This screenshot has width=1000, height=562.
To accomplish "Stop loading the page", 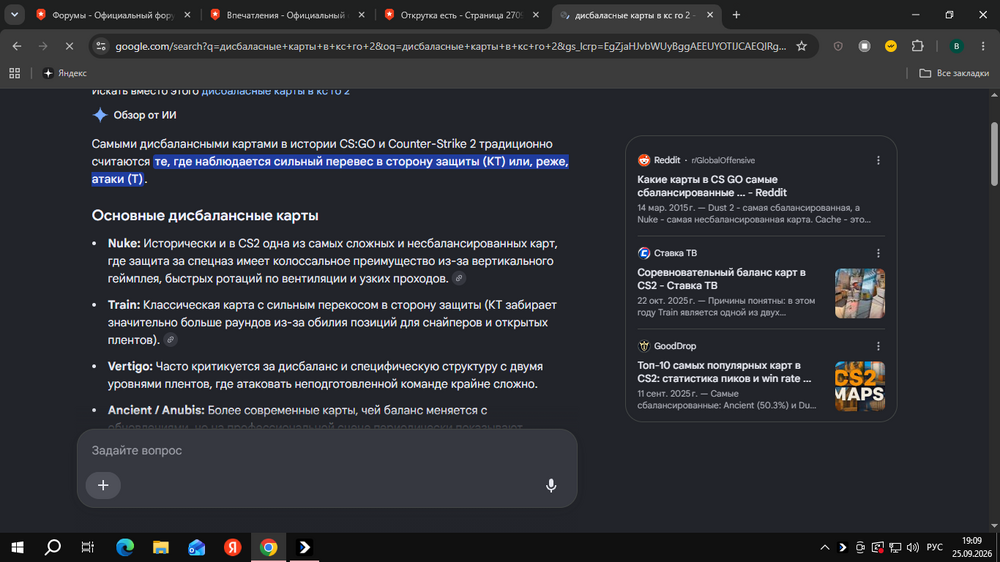I will click(70, 46).
